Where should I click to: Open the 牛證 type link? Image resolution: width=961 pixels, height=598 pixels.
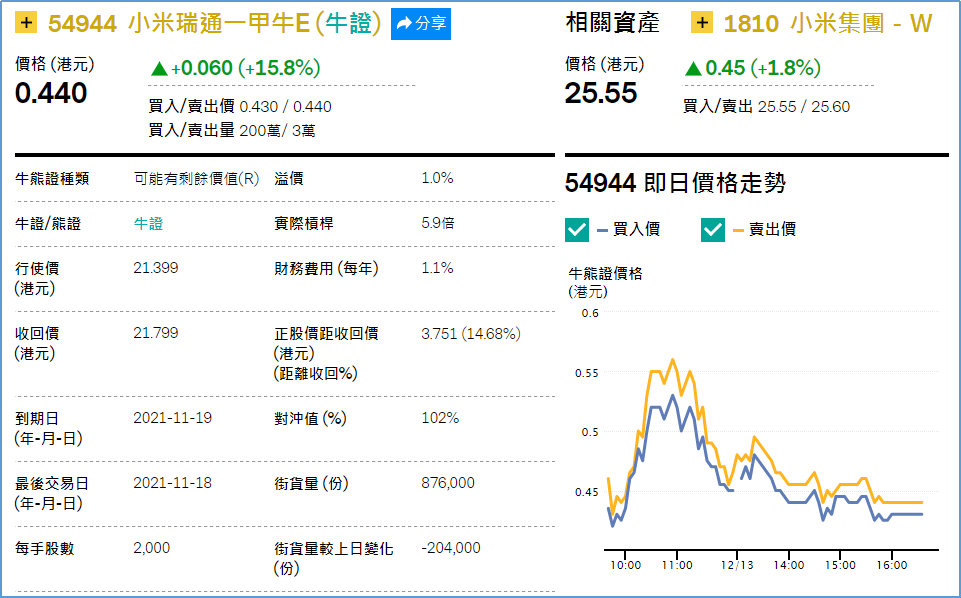click(148, 224)
